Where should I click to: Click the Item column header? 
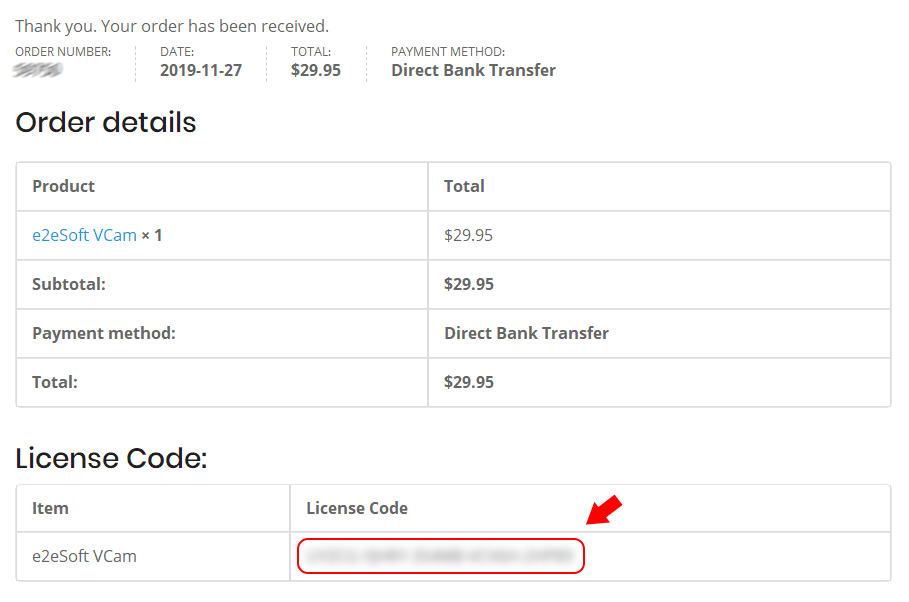tap(50, 508)
